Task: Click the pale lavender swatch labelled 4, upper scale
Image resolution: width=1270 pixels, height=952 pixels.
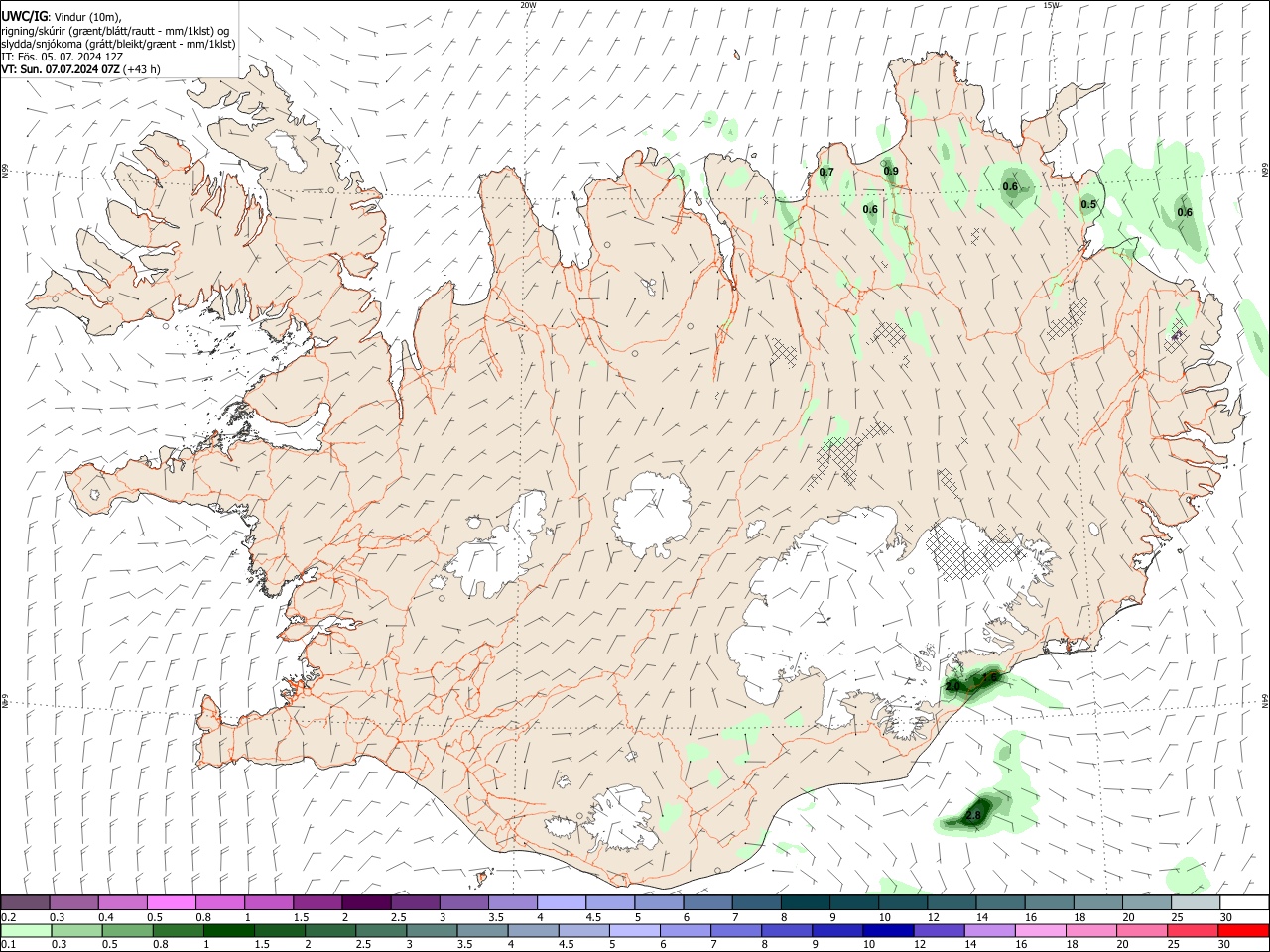Action: pos(561,903)
